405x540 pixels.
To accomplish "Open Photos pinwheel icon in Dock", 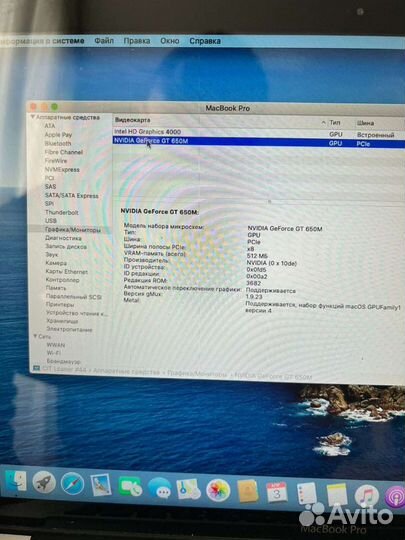I will [x=218, y=490].
